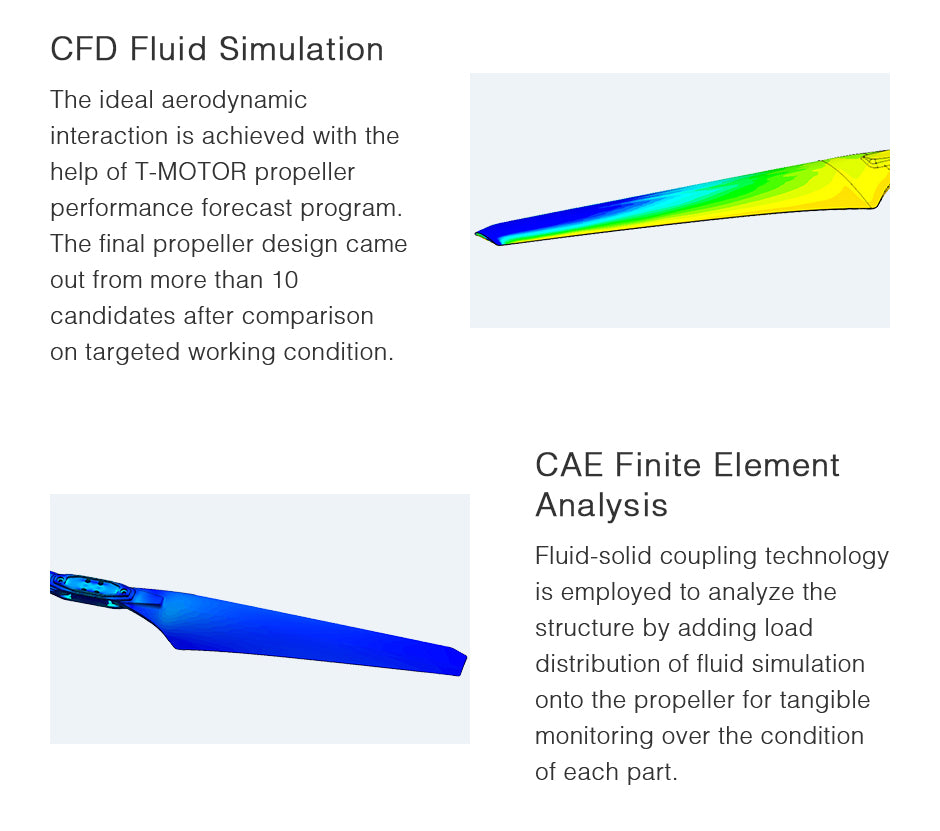The height and width of the screenshot is (831, 940).
Task: Click the 'monitoring over the condition' line
Action: [x=700, y=736]
